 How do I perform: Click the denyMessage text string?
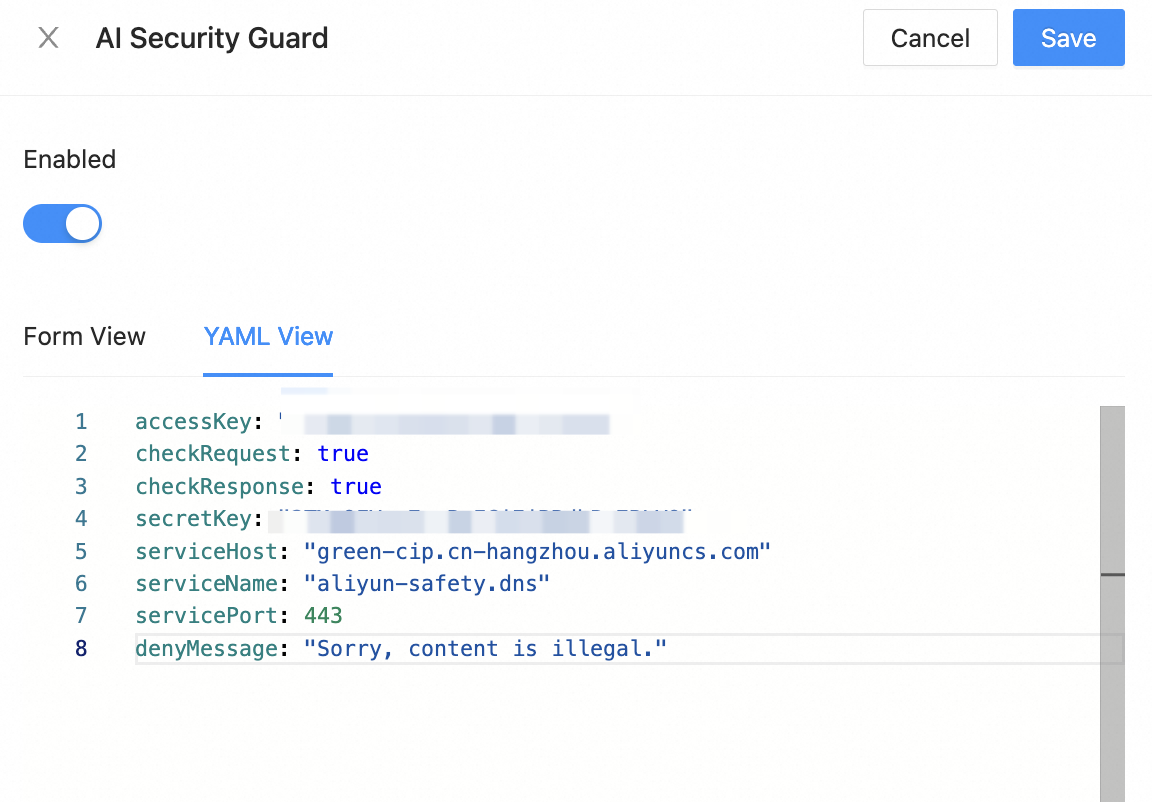click(485, 649)
